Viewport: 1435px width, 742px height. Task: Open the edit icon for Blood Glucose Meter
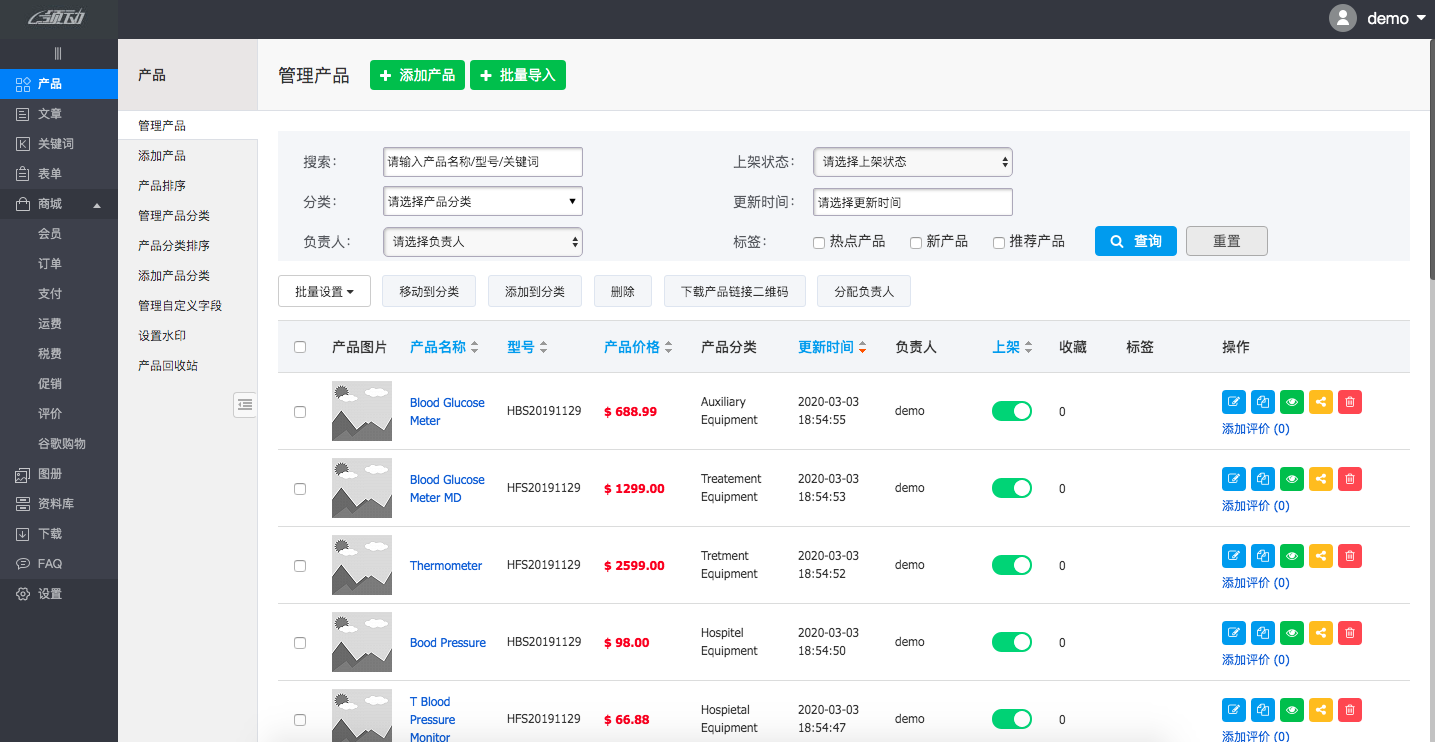1233,401
